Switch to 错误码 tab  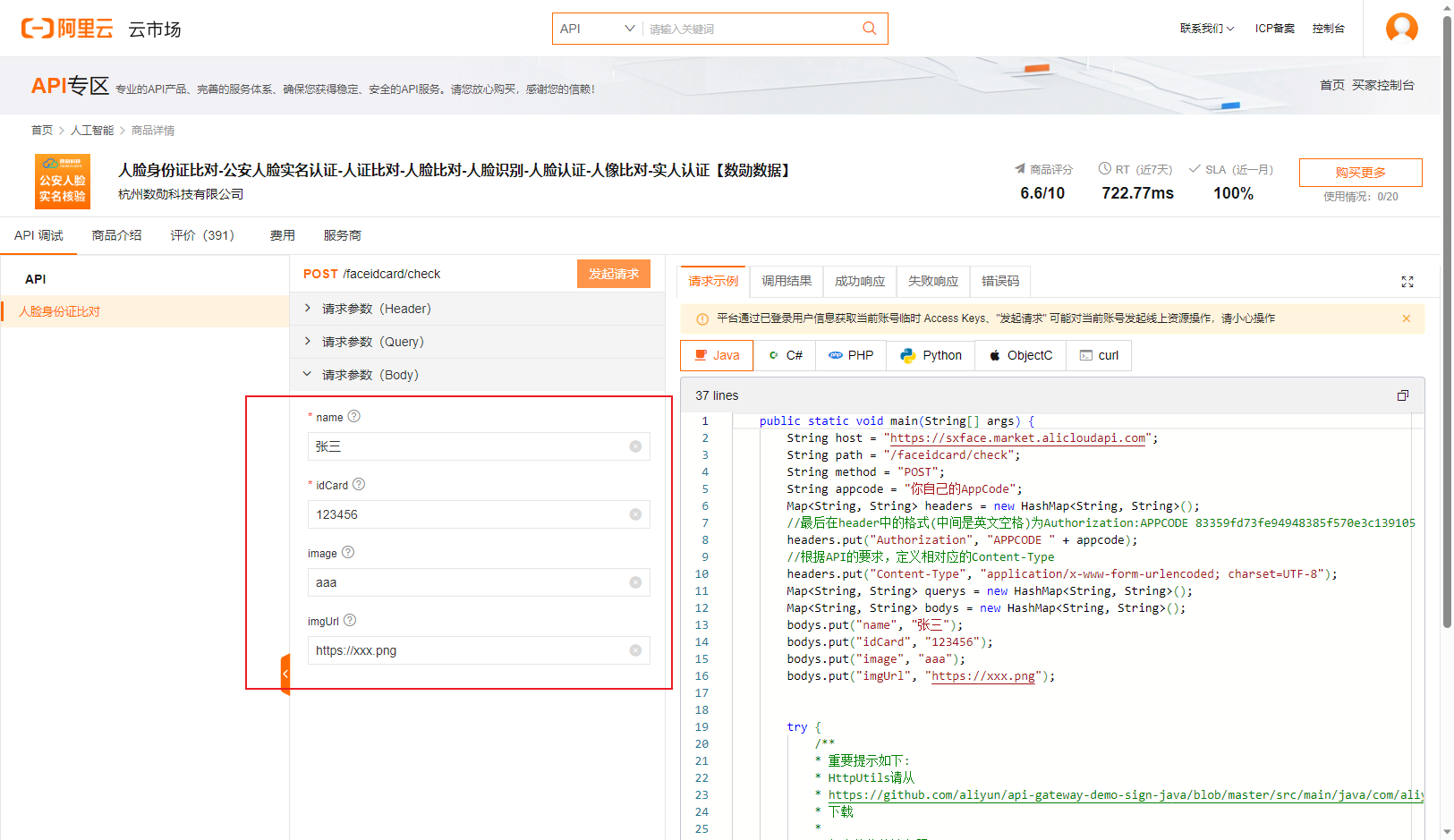pyautogui.click(x=1000, y=281)
